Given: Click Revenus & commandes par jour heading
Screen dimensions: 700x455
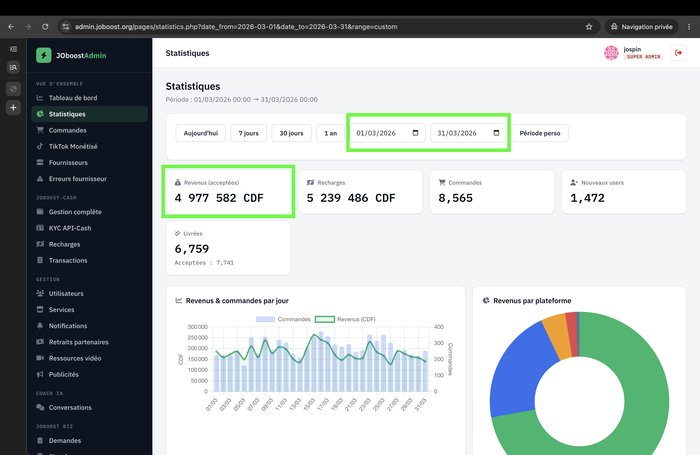Looking at the screenshot, I should pos(237,301).
